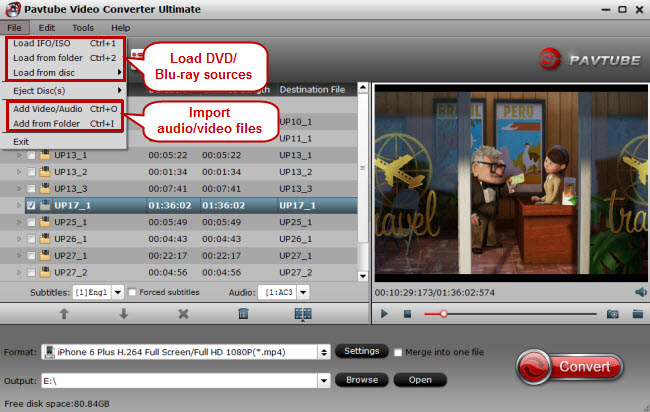Image resolution: width=650 pixels, height=412 pixels.
Task: Toggle Forced subtitles checkbox
Action: click(132, 292)
